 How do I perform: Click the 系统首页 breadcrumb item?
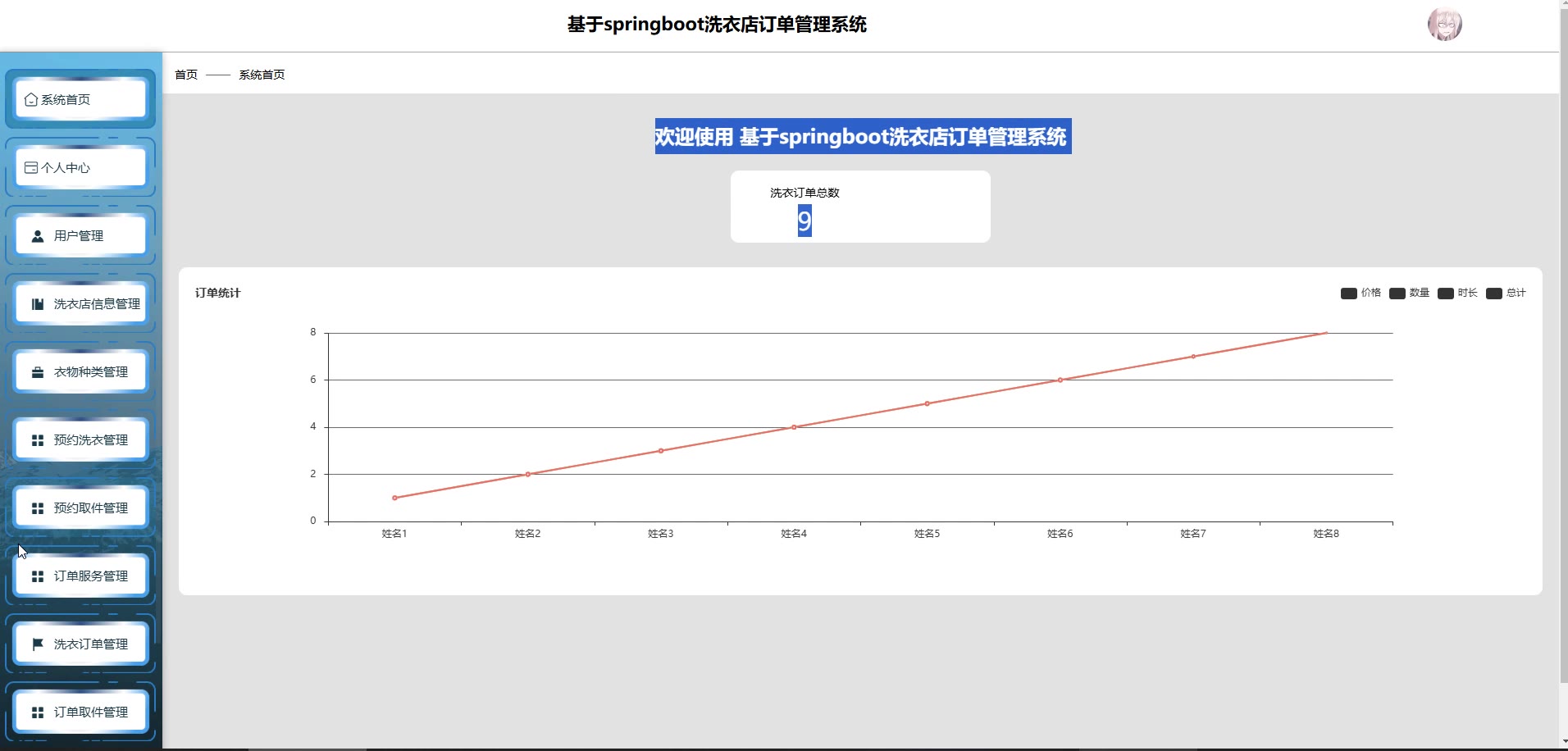coord(262,75)
